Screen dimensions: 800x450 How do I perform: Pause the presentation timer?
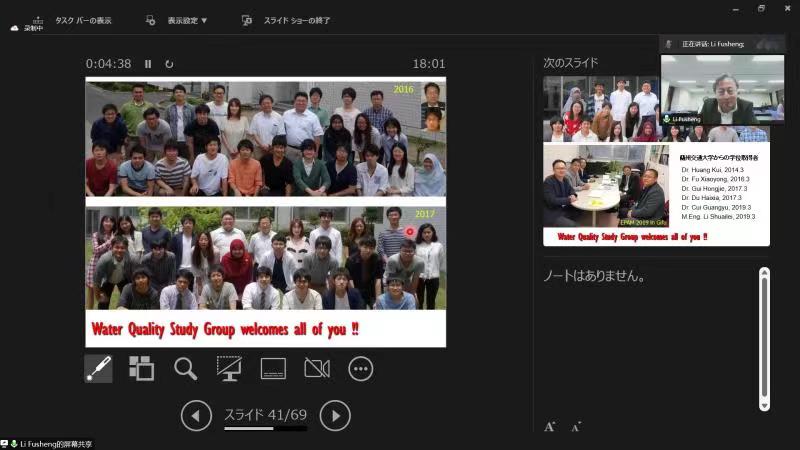point(148,64)
